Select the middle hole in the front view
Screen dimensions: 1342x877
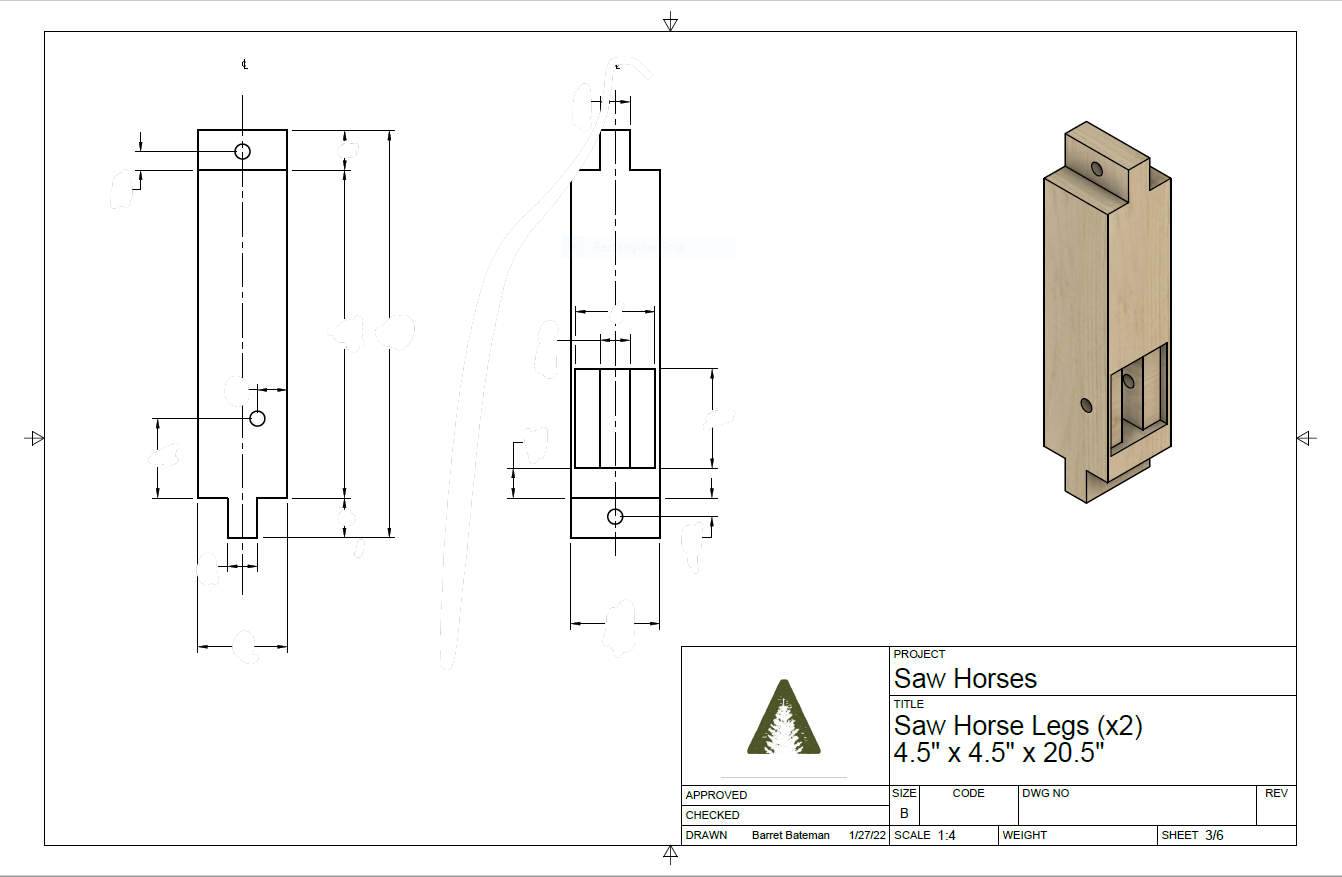(x=258, y=417)
